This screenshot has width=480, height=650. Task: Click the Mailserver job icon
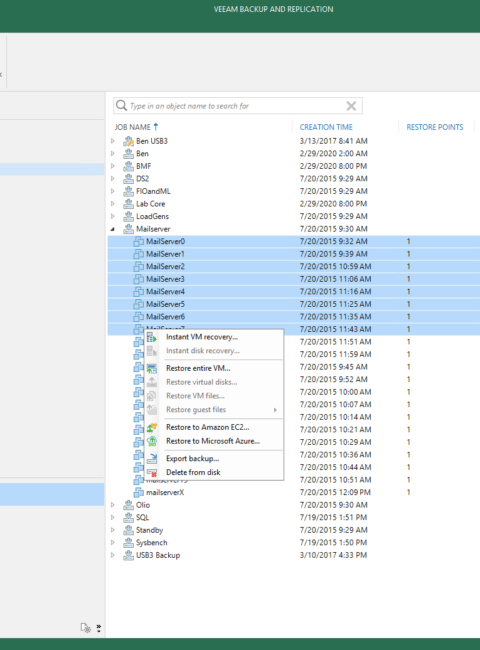(128, 229)
